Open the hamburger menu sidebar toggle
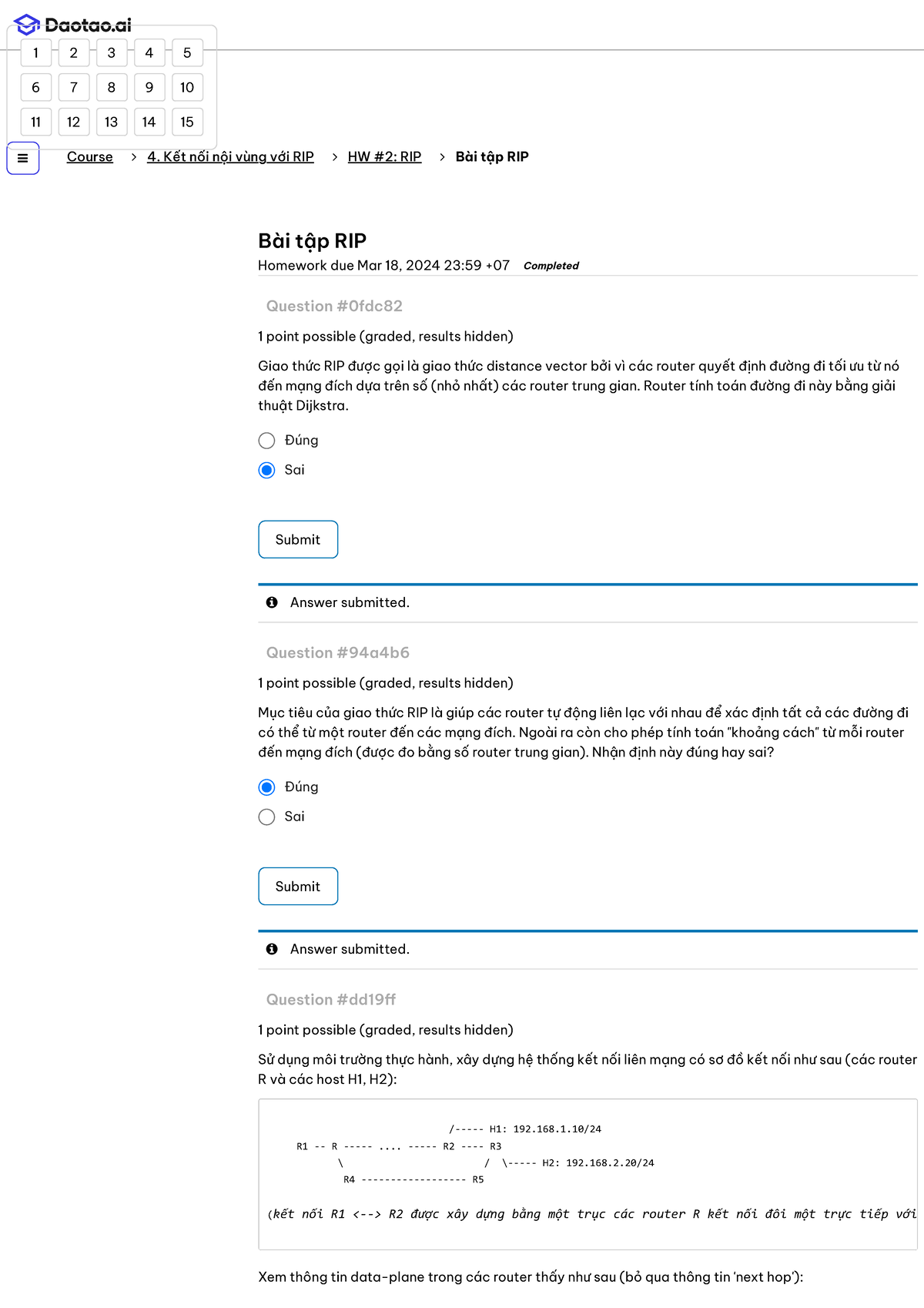Image resolution: width=924 pixels, height=1308 pixels. coord(23,158)
